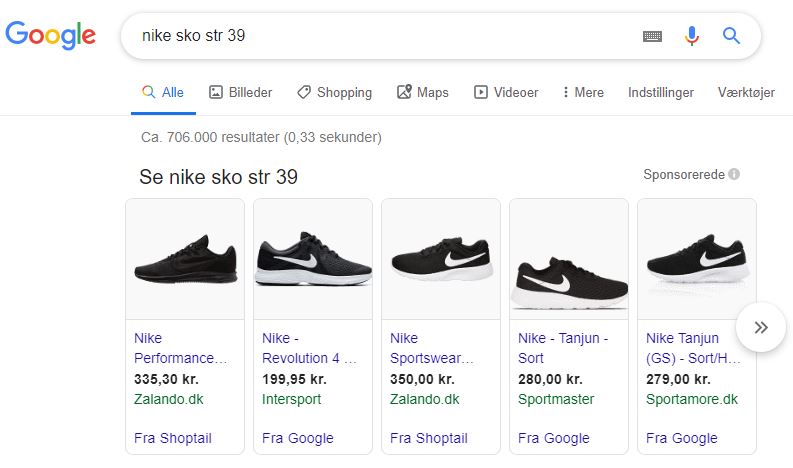793x468 pixels.
Task: Start voice search with microphone icon
Action: point(691,36)
